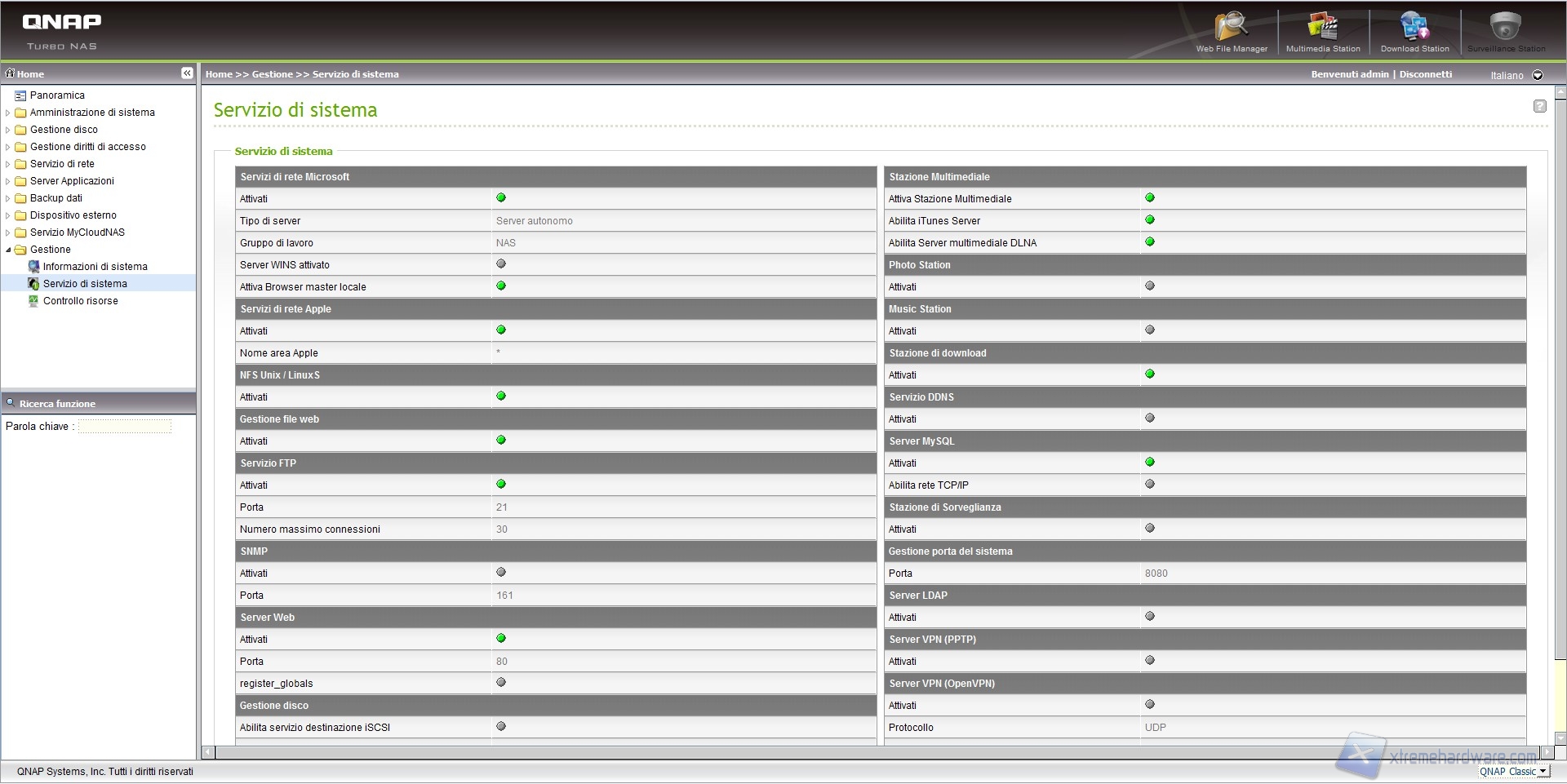
Task: Collapse the left sidebar panel
Action: pos(187,73)
